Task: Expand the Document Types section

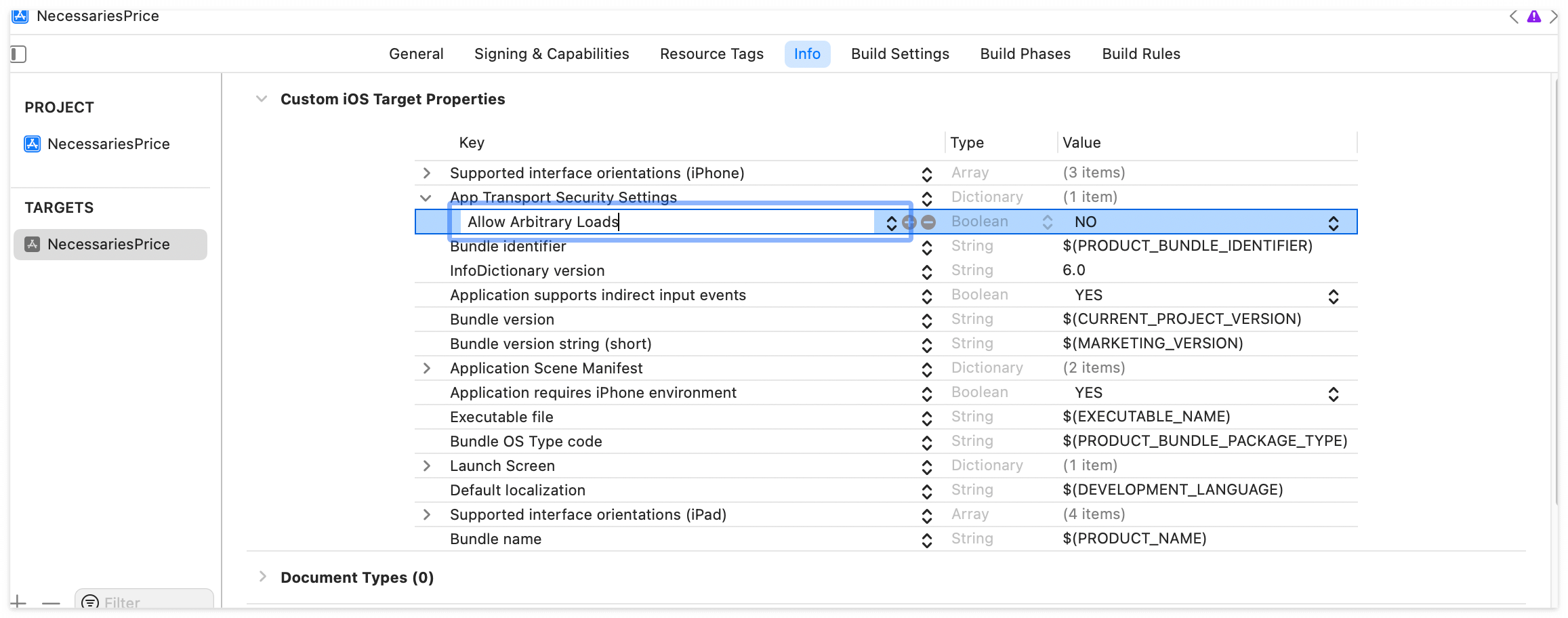Action: click(262, 577)
